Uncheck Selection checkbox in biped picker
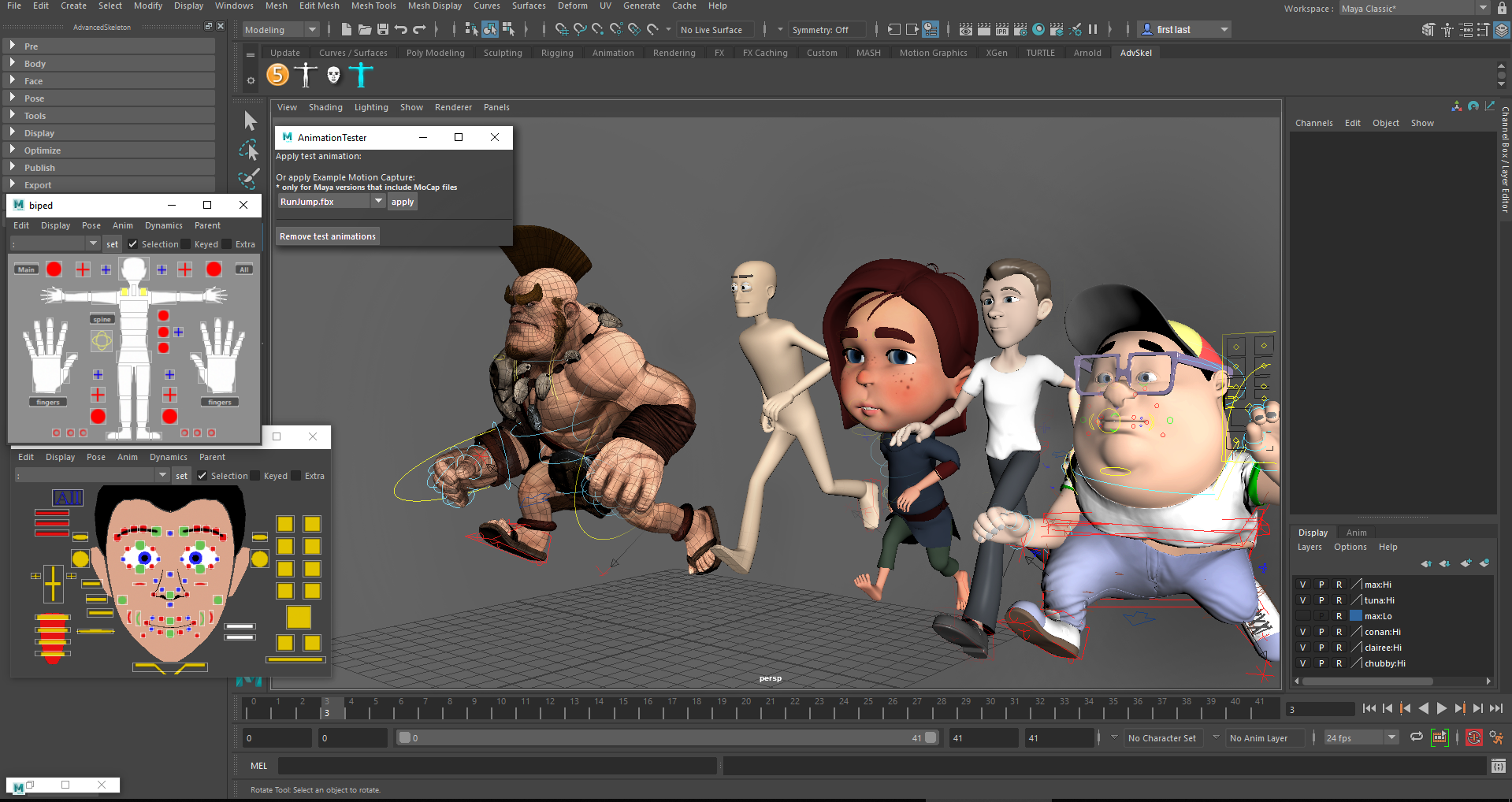Image resolution: width=1512 pixels, height=802 pixels. 133,244
